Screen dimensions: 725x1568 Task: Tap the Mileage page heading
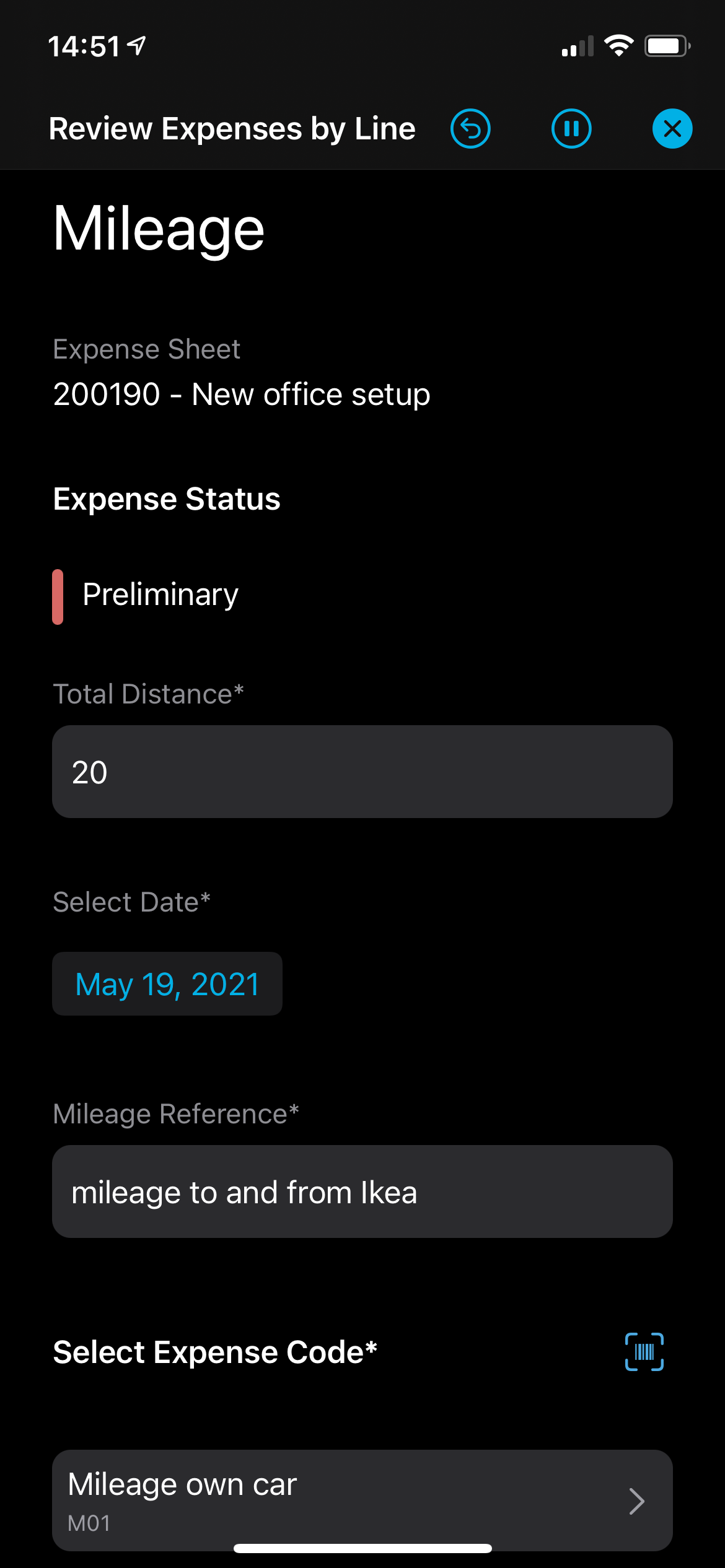(x=159, y=229)
